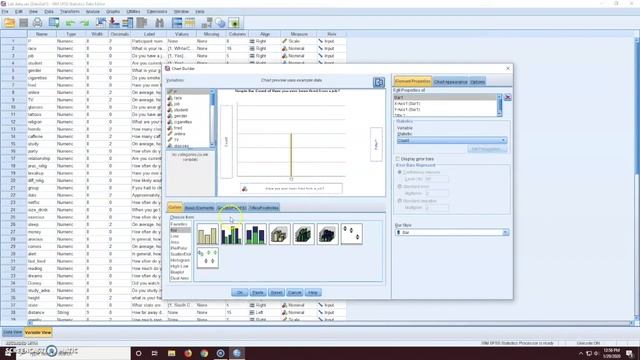Screen dimensions: 640x360
Task: Select the Standard error radio button
Action: tap(400, 187)
